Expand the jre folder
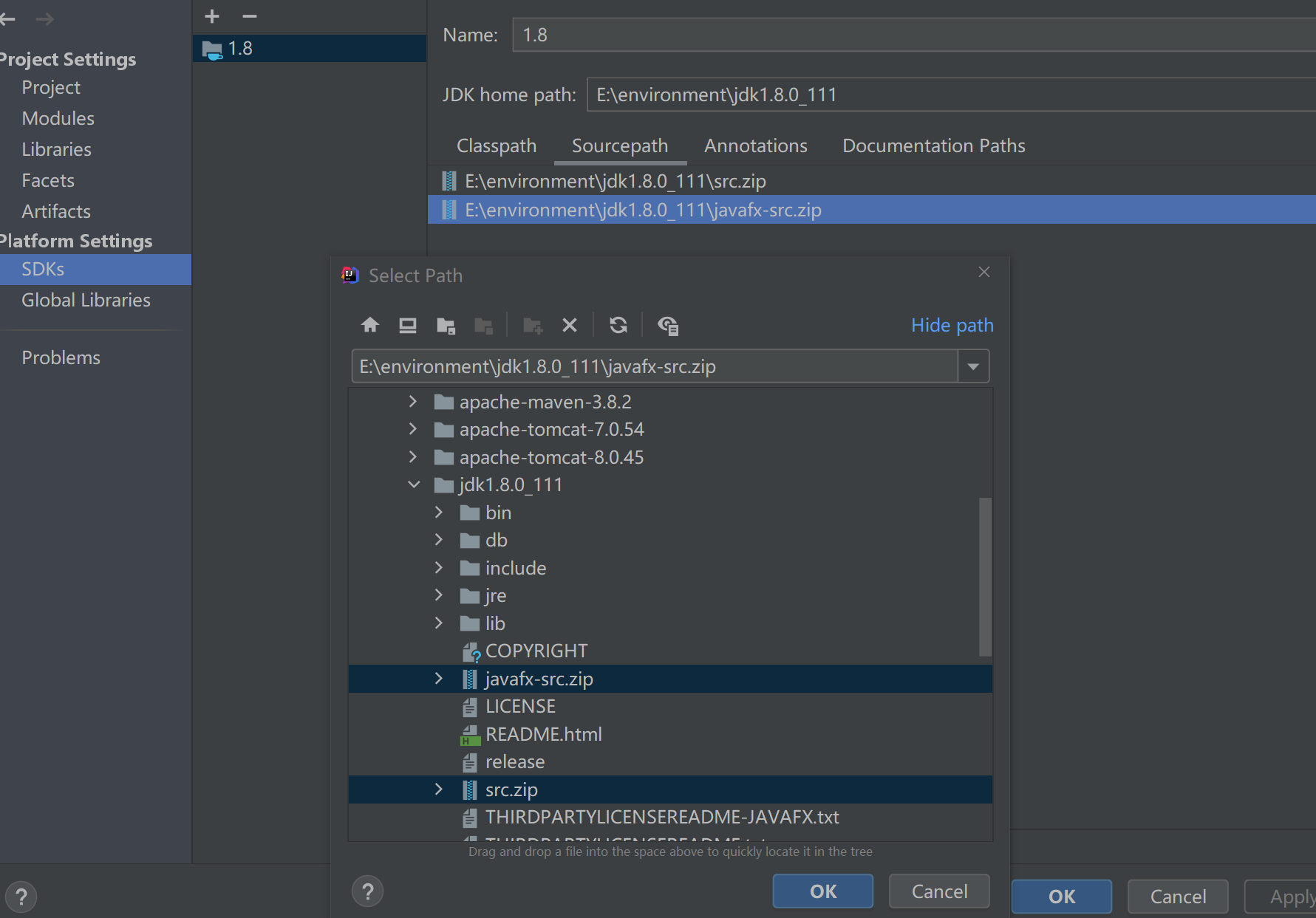The image size is (1316, 918). [439, 595]
